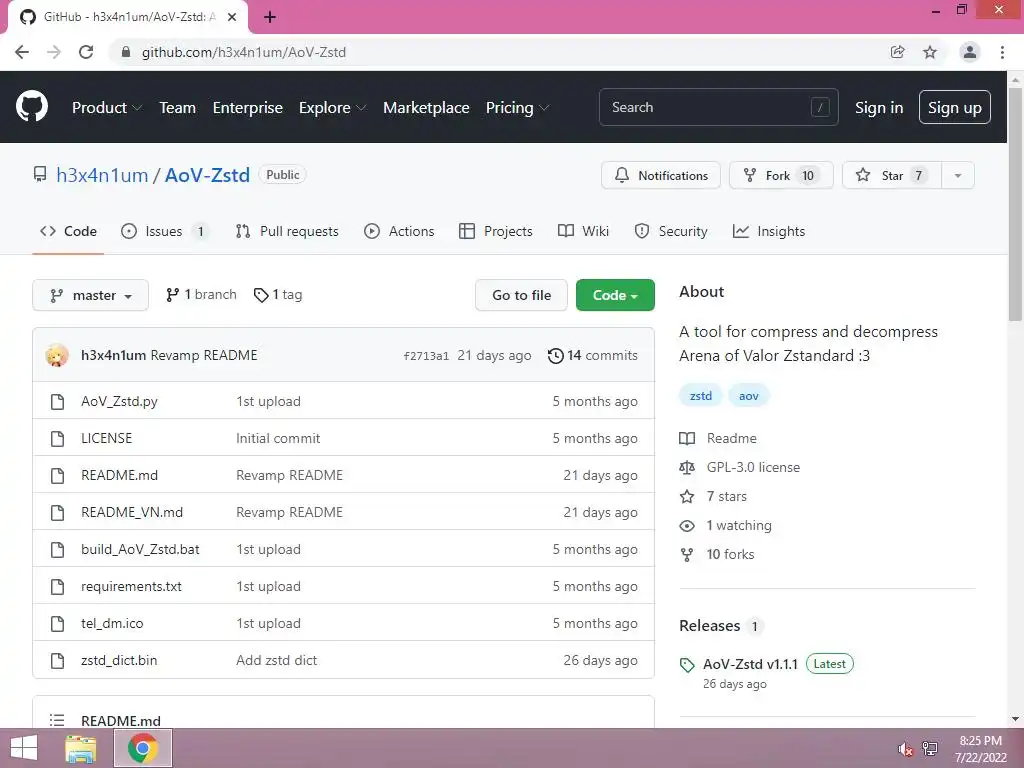Screen dimensions: 1024x768
Task: Open the Security tab
Action: [x=671, y=231]
